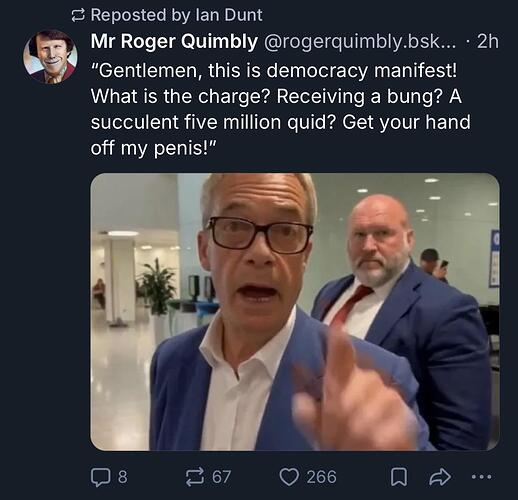Click the @rogerquimbly.bsk... handle
Viewport: 518px width, 500px height.
[360, 42]
